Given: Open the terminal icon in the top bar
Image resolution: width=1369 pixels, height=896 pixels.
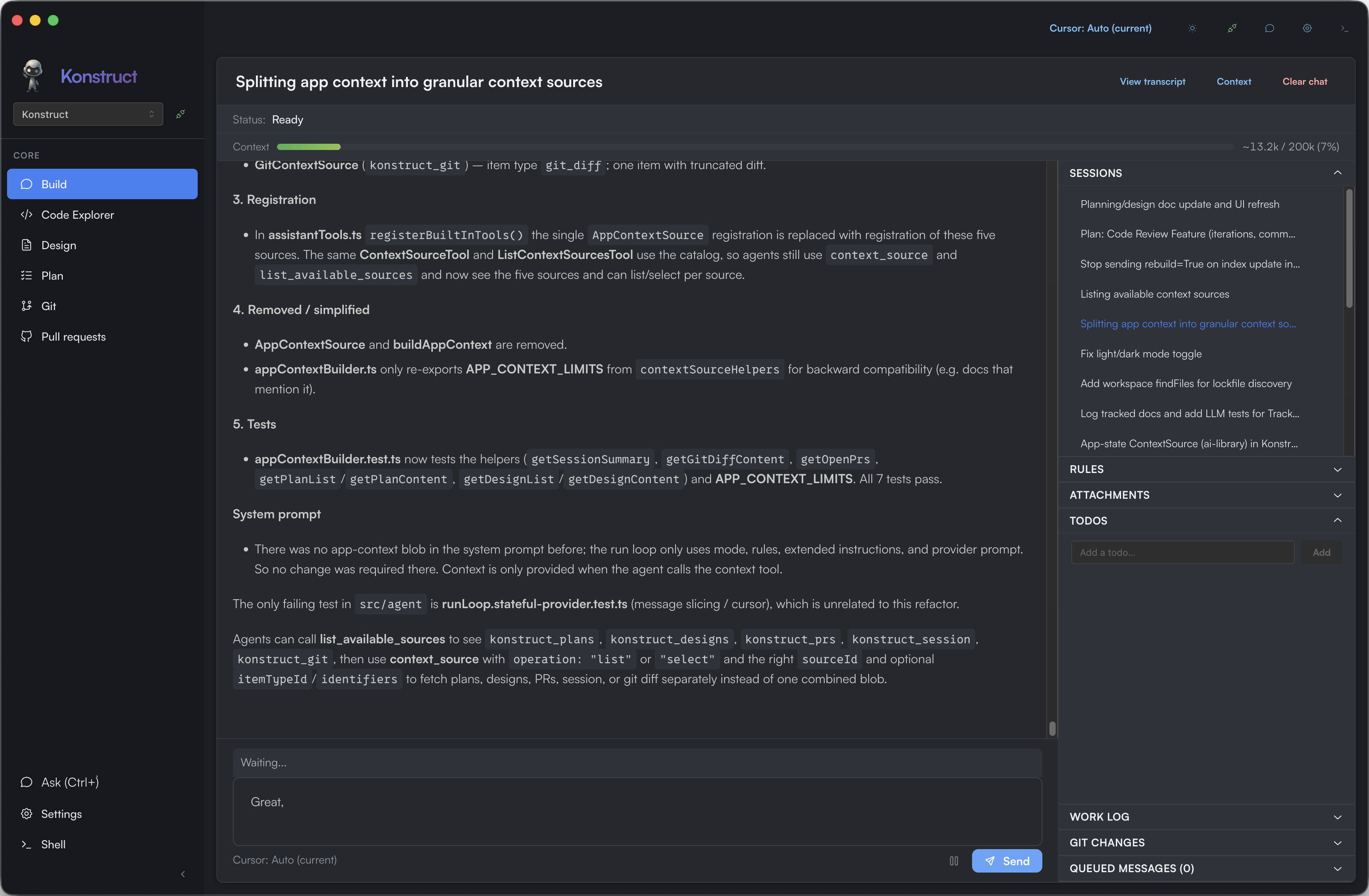Looking at the screenshot, I should click(1344, 28).
